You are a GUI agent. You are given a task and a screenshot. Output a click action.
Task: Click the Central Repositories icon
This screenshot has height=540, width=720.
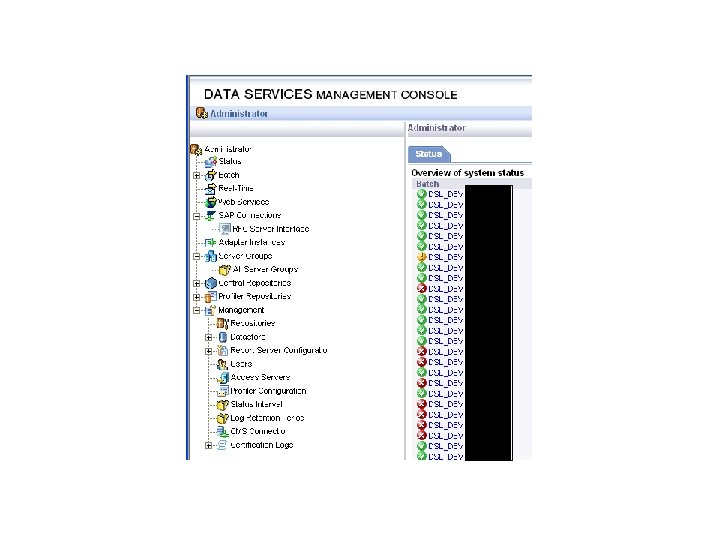point(211,283)
